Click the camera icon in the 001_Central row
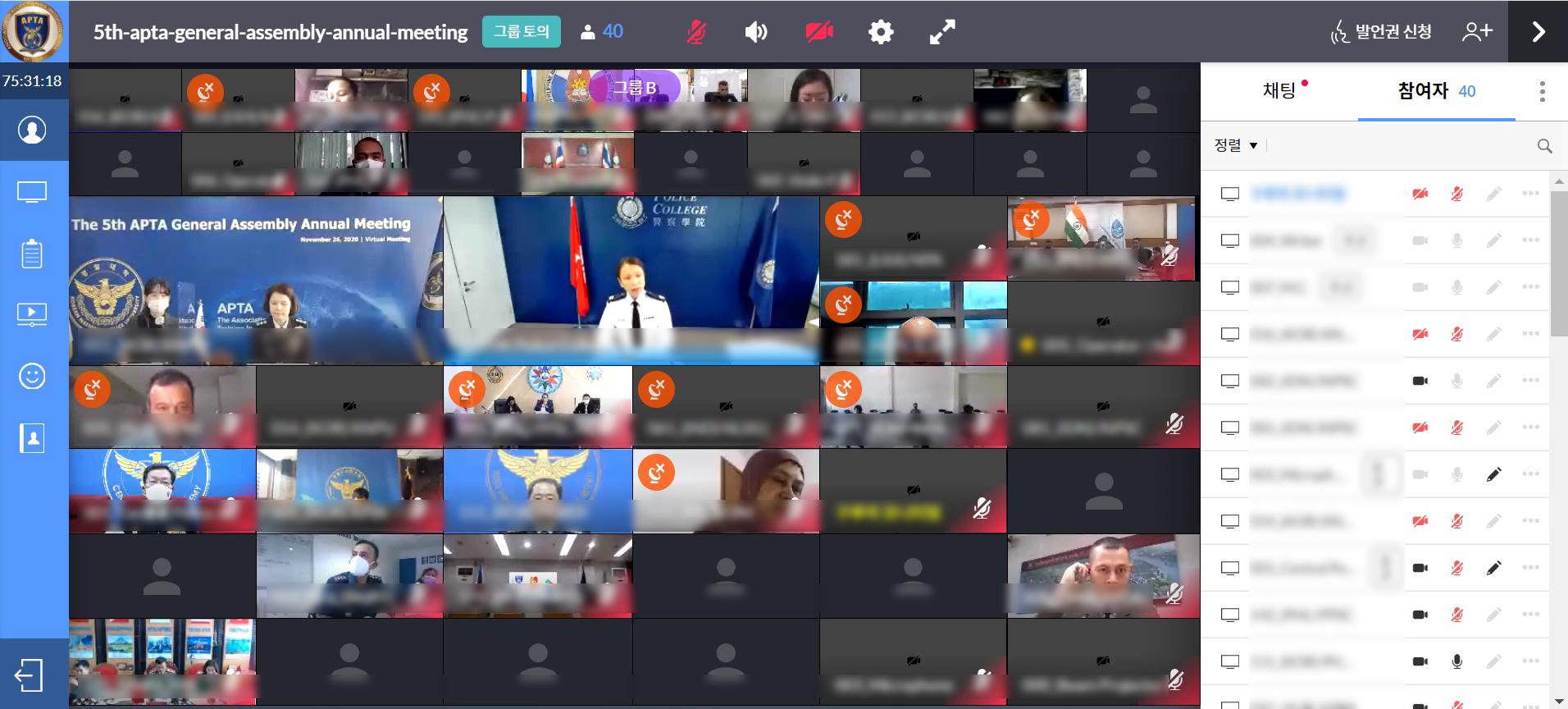Screen dimensions: 1568x709 (x=1420, y=568)
